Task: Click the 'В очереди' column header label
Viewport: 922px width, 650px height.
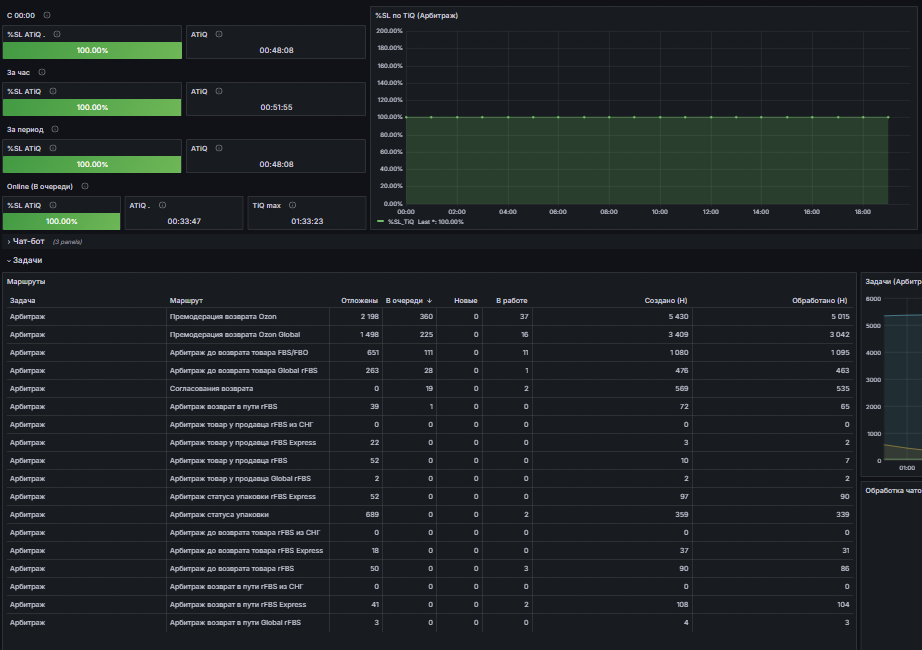Action: (x=404, y=301)
